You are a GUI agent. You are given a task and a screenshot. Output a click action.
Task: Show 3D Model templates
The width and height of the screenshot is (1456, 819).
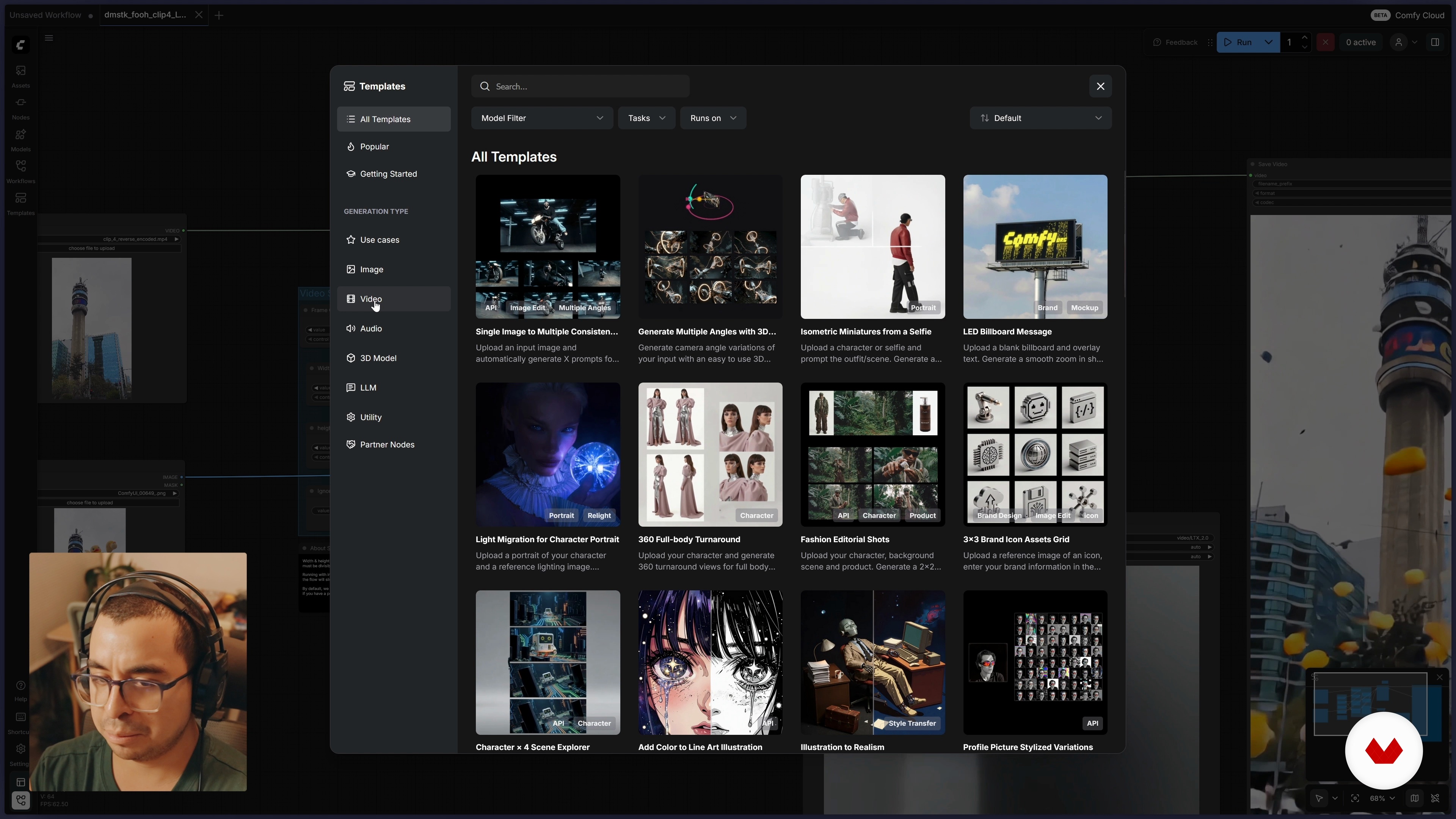click(394, 358)
